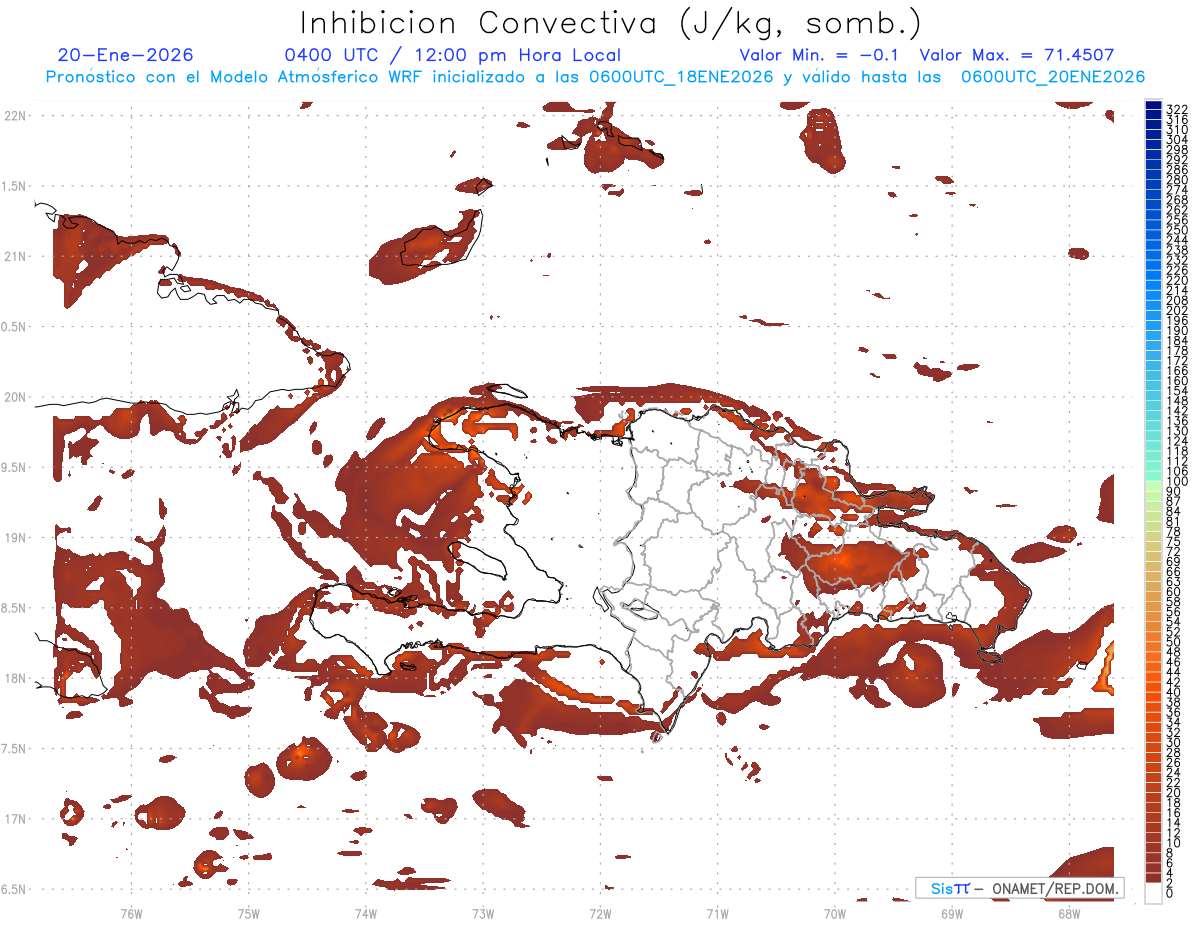
Task: Select the "Valor Max. = 71.4507" text
Action: [1017, 56]
